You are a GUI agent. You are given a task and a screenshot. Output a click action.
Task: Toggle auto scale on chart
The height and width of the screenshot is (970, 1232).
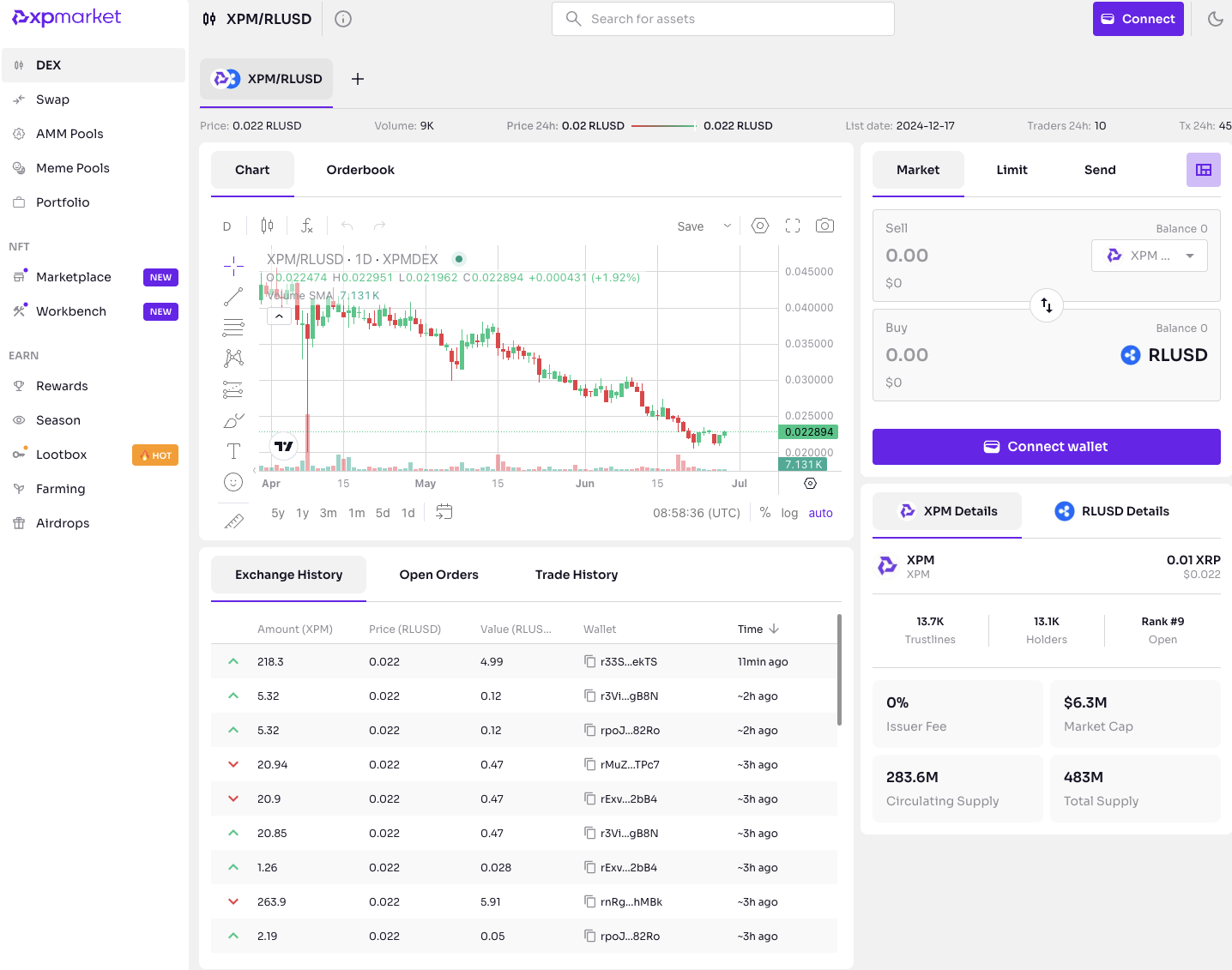820,513
